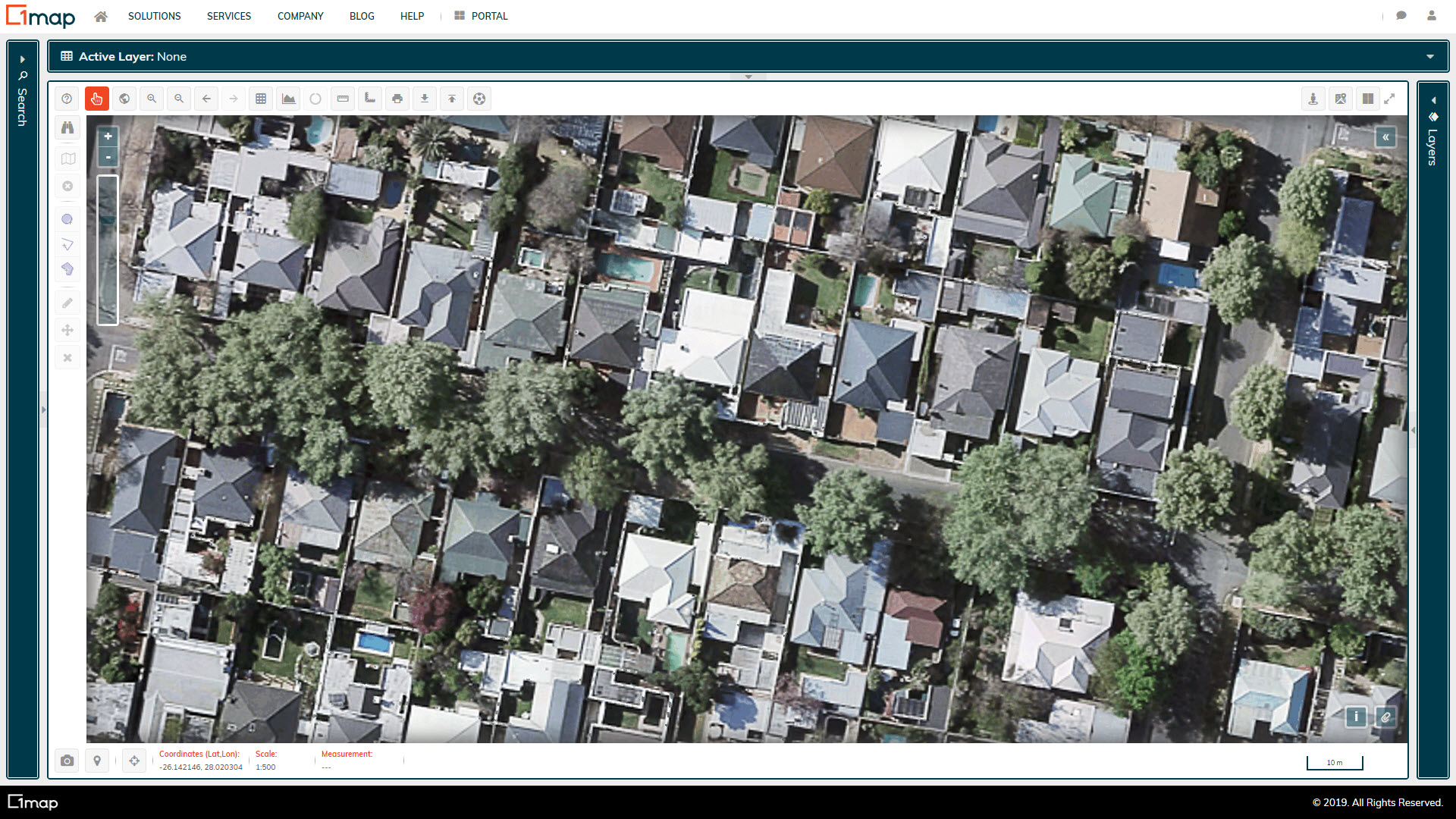
Task: Zoom out with the map minus button
Action: [108, 158]
